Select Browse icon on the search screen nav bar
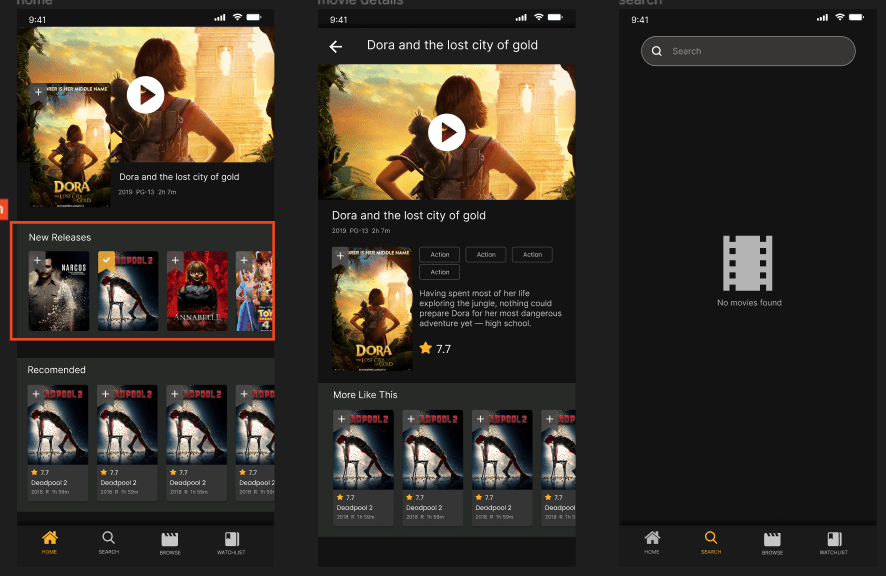The width and height of the screenshot is (886, 576). click(772, 542)
